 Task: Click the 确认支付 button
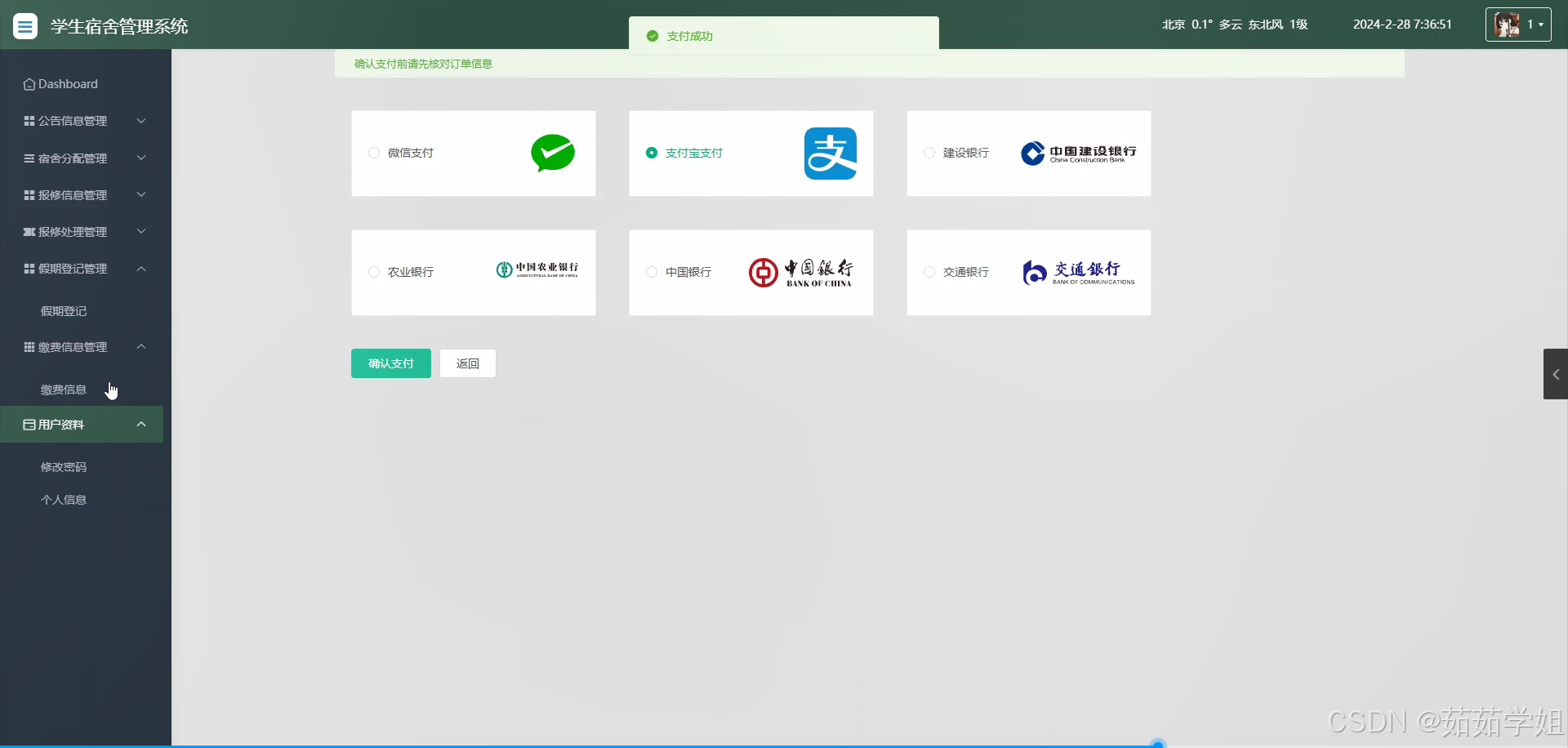[391, 363]
